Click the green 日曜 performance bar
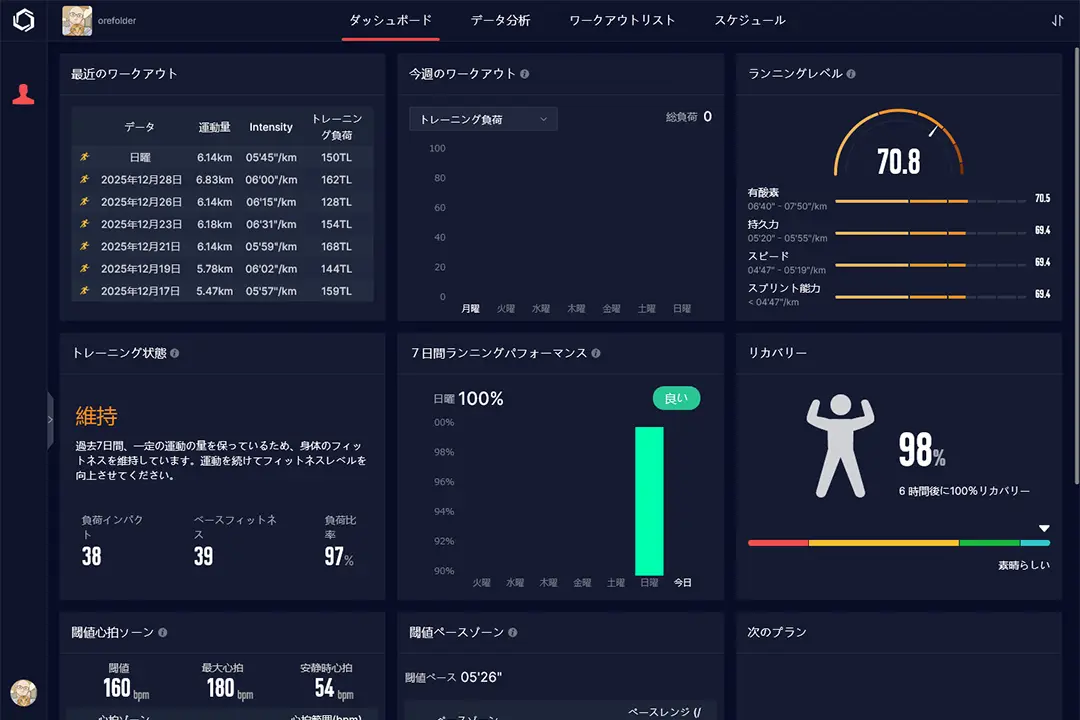The width and height of the screenshot is (1080, 720). (x=649, y=500)
